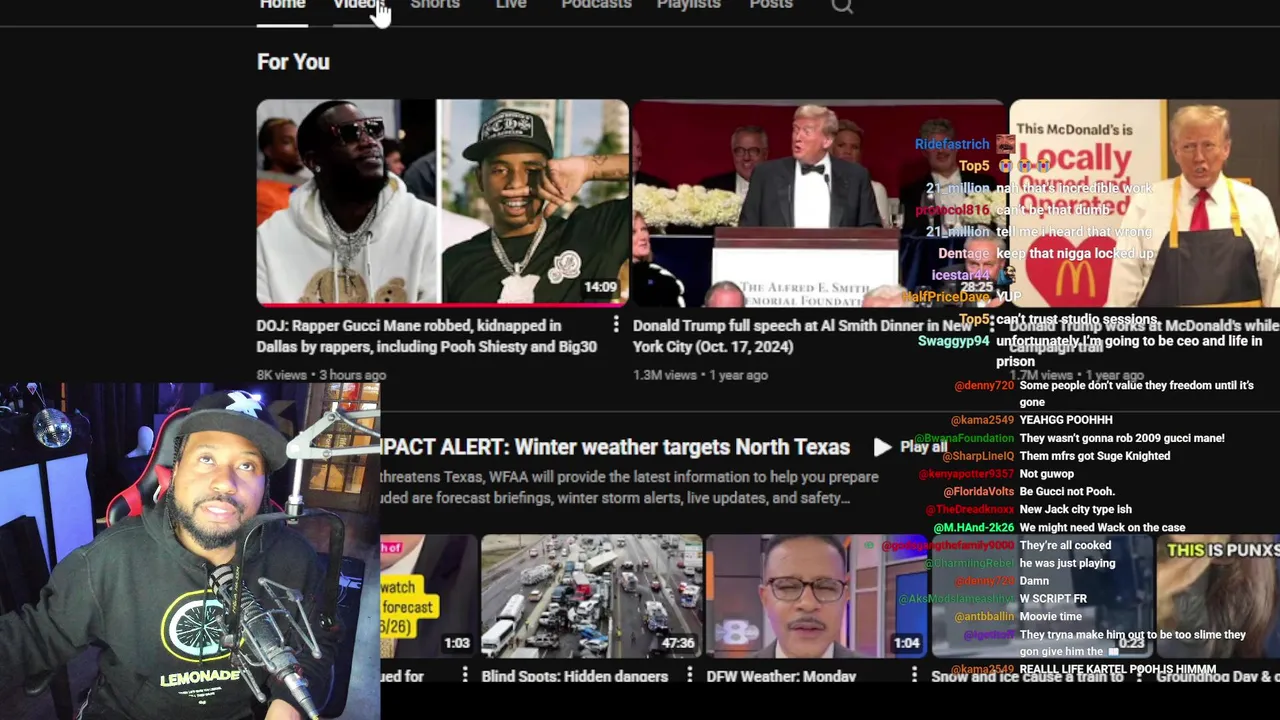Viewport: 1280px width, 720px height.
Task: Click chat username Swaggyp94
Action: click(954, 341)
